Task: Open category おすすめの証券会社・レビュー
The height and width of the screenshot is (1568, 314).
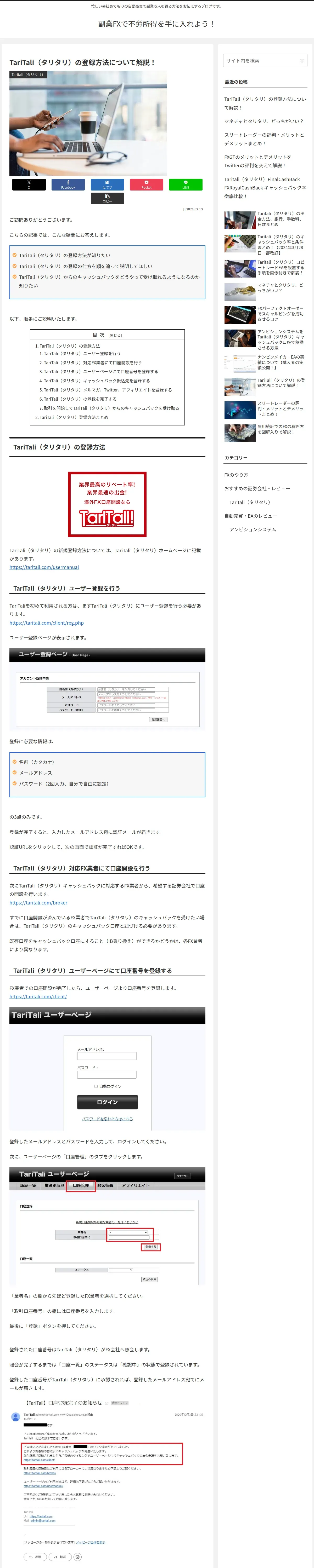Action: tap(257, 488)
